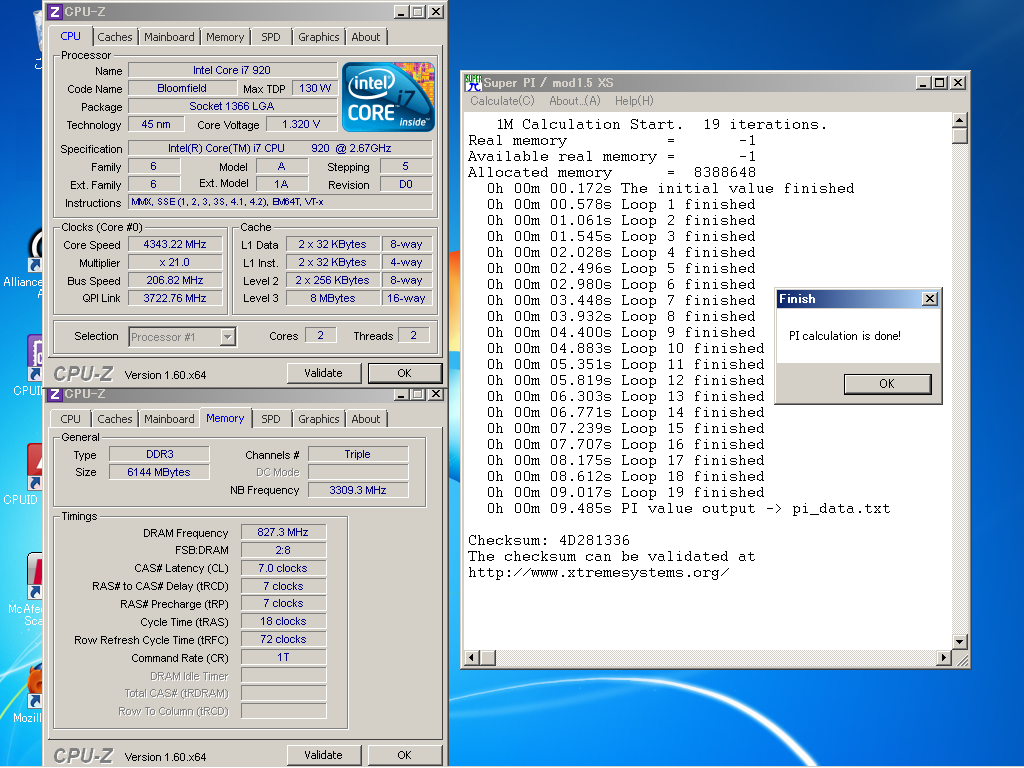1024x768 pixels.
Task: Open the Help(H) menu in Super PI
Action: 634,101
